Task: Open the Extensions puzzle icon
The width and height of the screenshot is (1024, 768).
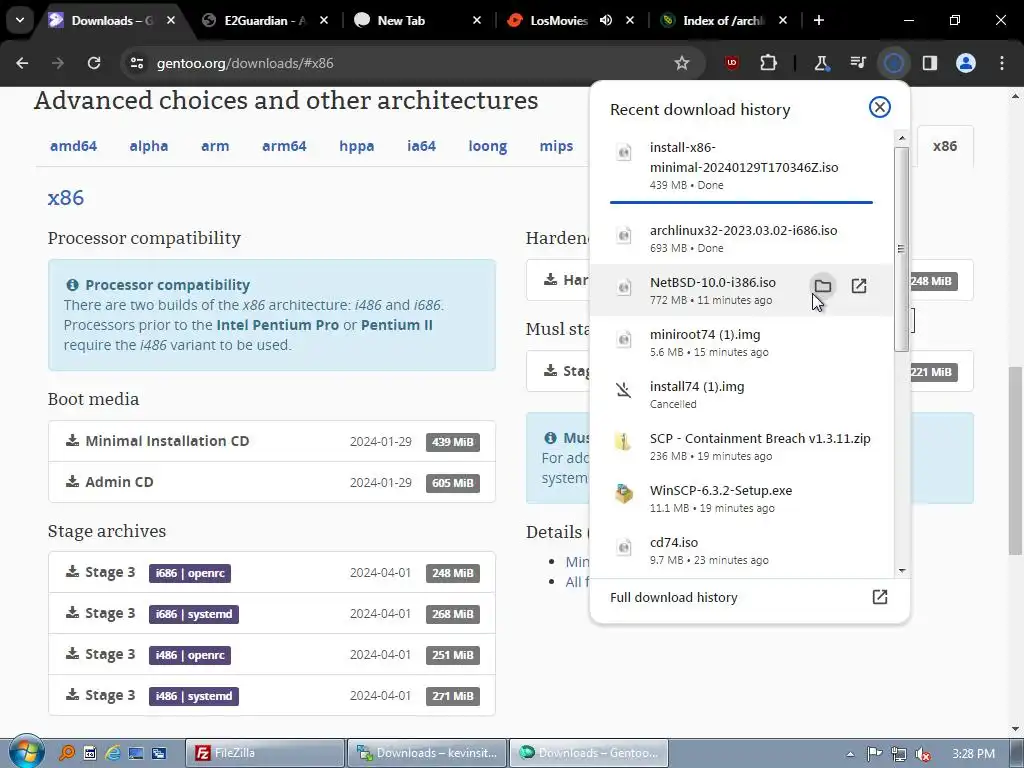Action: click(769, 63)
